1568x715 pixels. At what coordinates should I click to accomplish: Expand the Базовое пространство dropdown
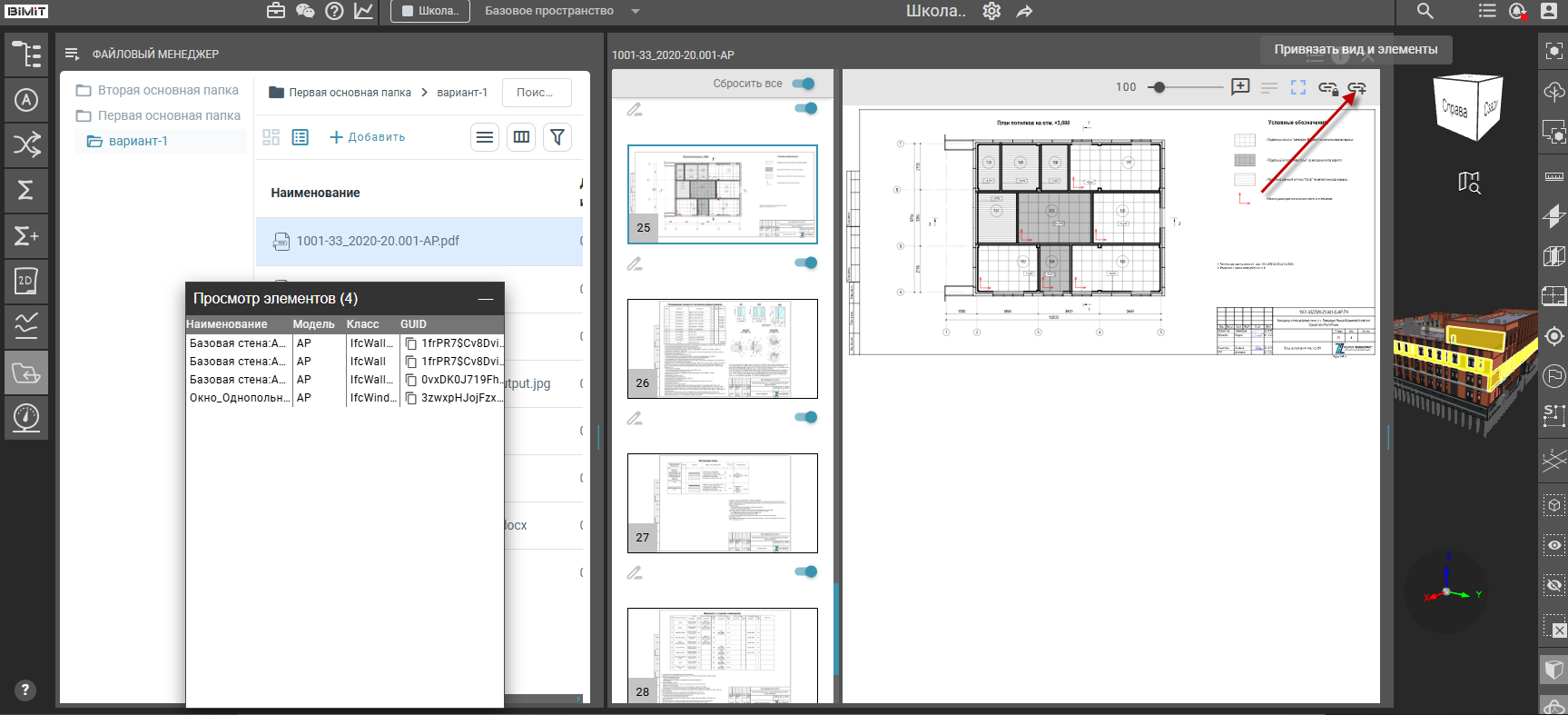pyautogui.click(x=636, y=11)
